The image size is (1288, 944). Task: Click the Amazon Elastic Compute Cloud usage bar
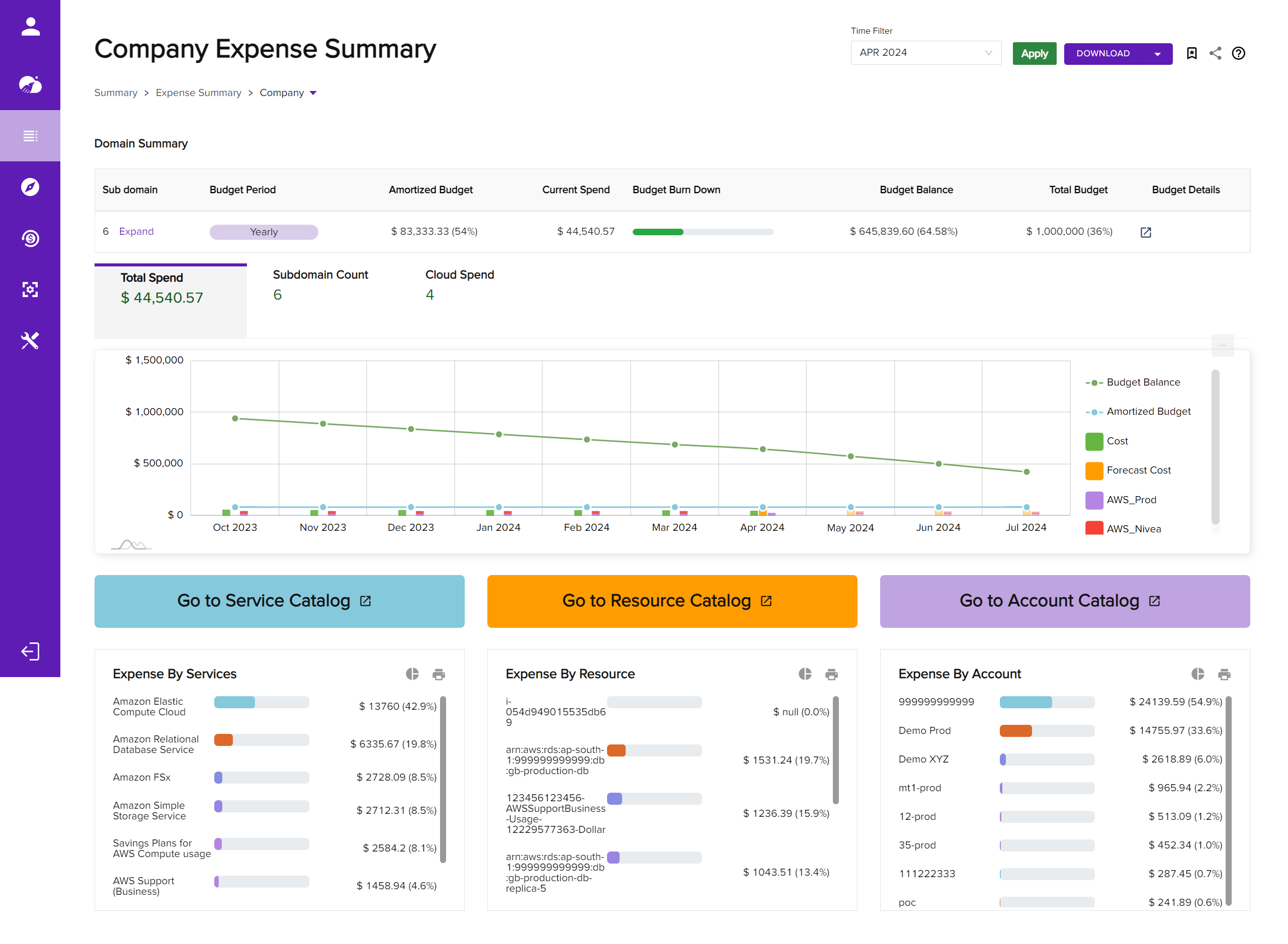261,702
